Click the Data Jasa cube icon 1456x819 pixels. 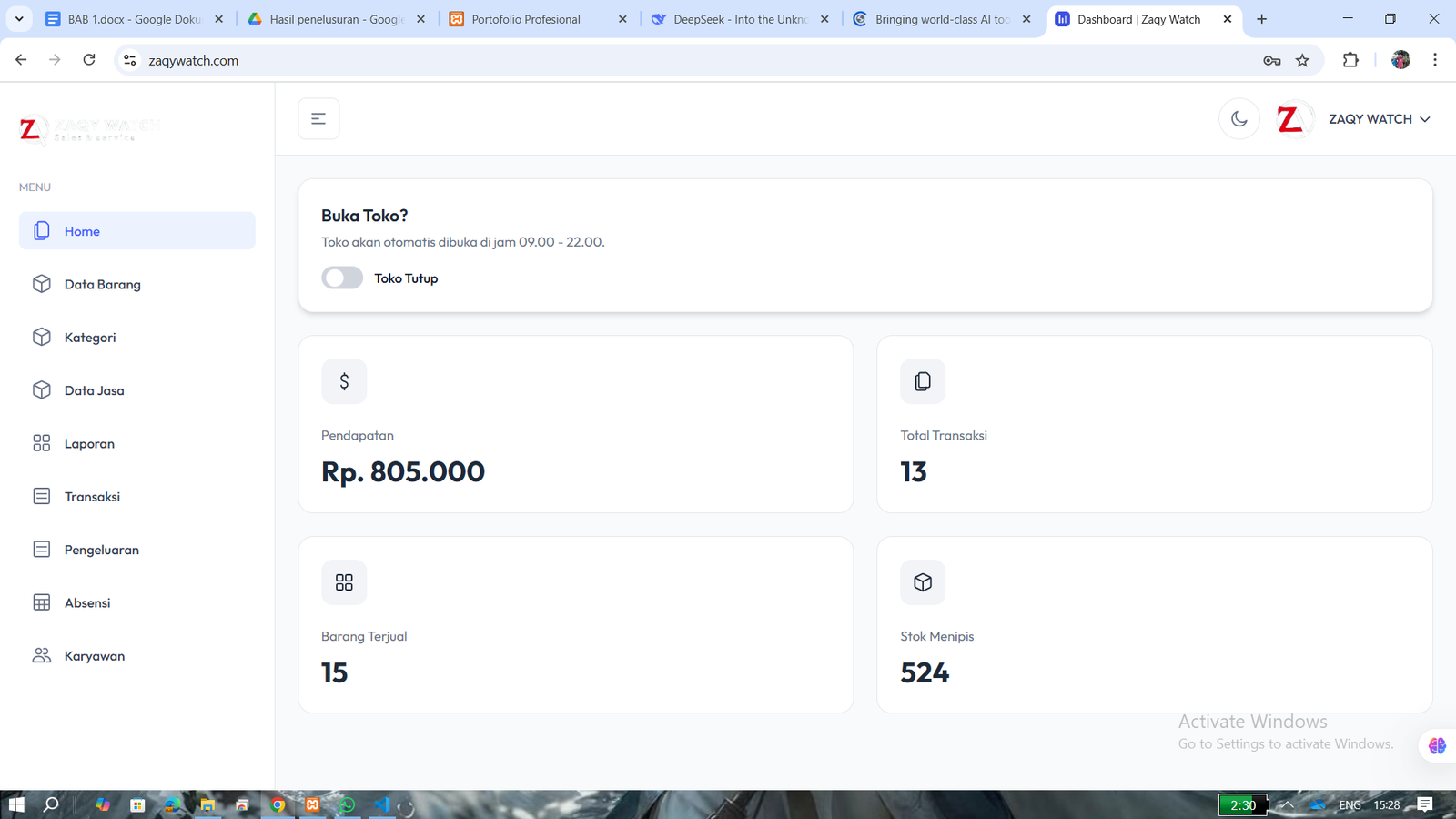point(42,390)
